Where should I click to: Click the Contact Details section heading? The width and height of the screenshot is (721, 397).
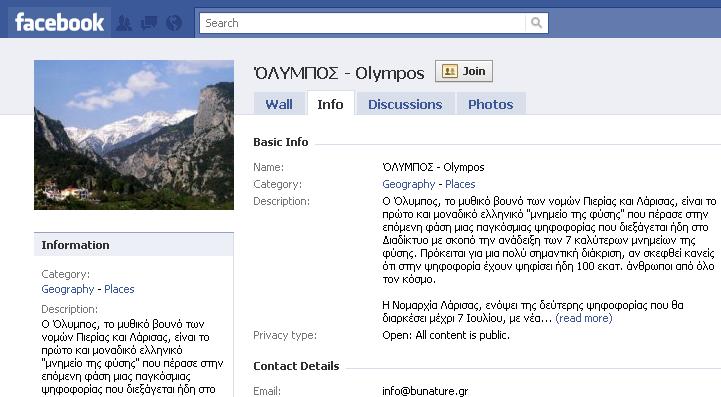pos(296,366)
